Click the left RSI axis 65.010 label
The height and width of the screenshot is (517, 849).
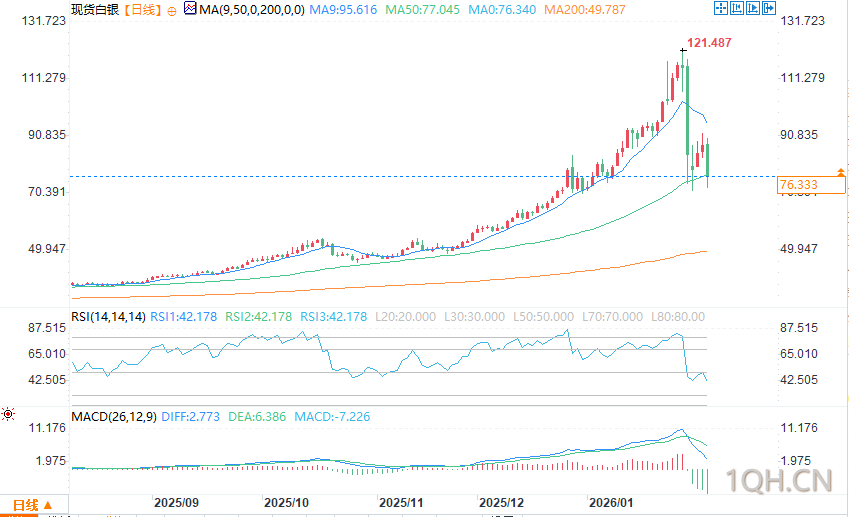tap(47, 354)
